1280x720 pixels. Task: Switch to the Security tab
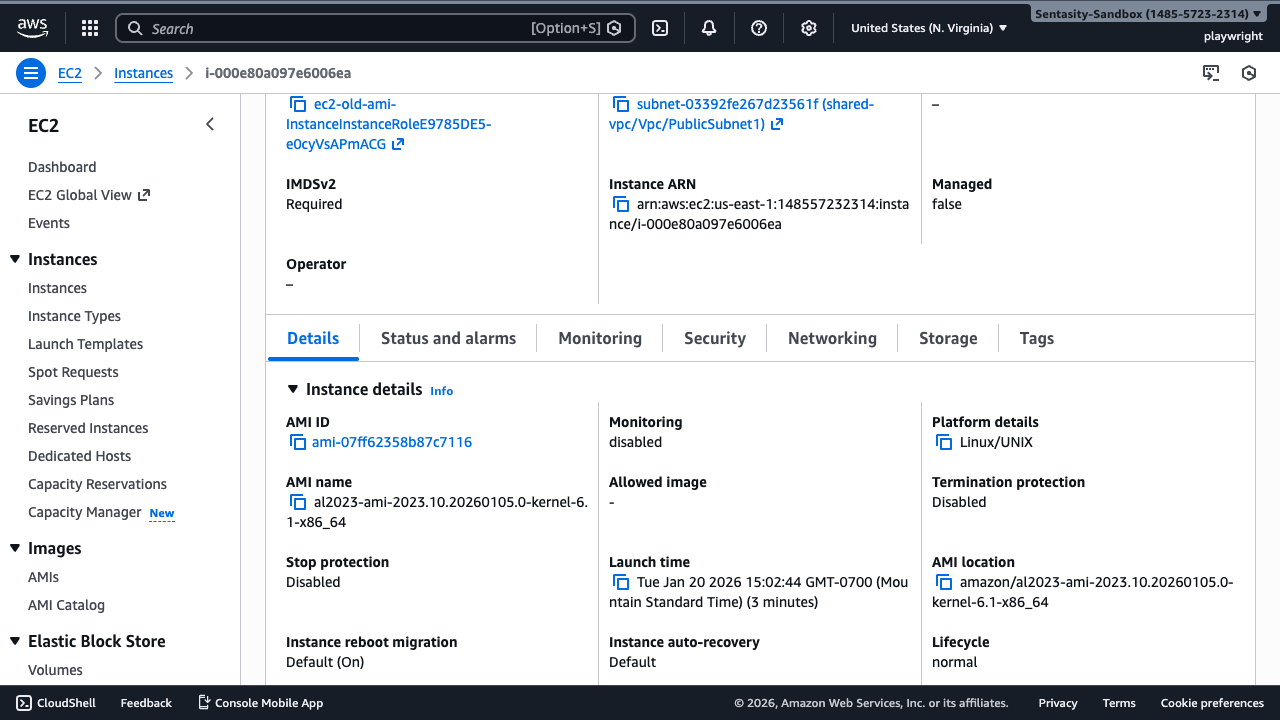[714, 338]
